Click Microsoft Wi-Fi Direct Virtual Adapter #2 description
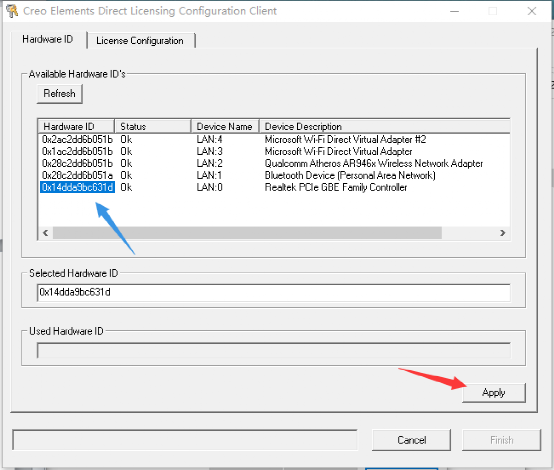This screenshot has height=470, width=554. 345,140
